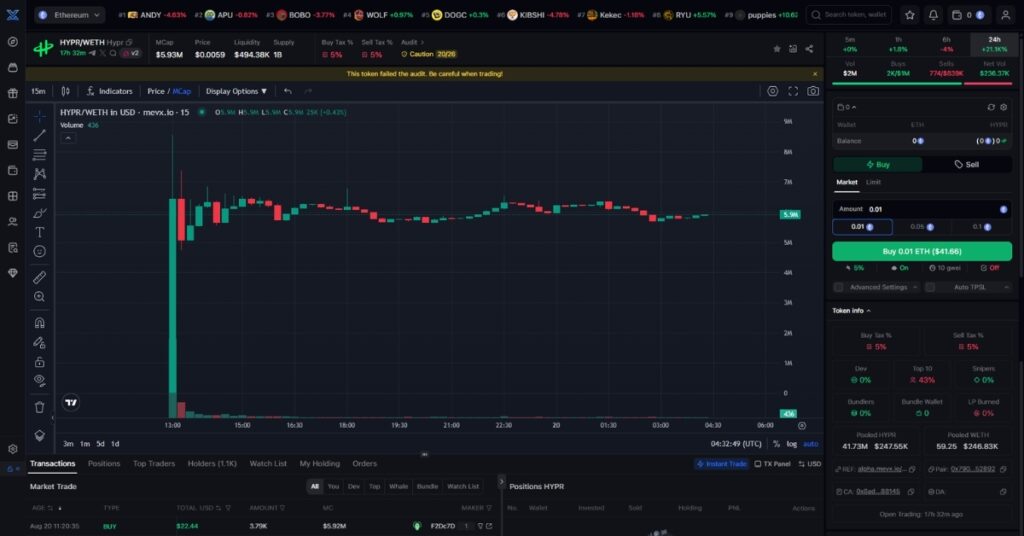Select the pattern drawing tool
The height and width of the screenshot is (536, 1024).
pos(39,174)
